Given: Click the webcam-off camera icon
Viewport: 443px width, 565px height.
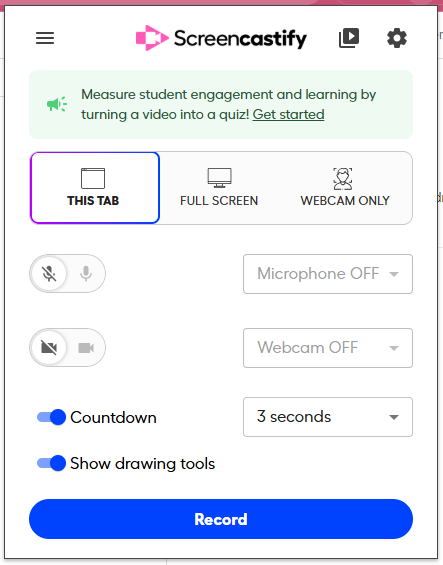Looking at the screenshot, I should (x=49, y=347).
